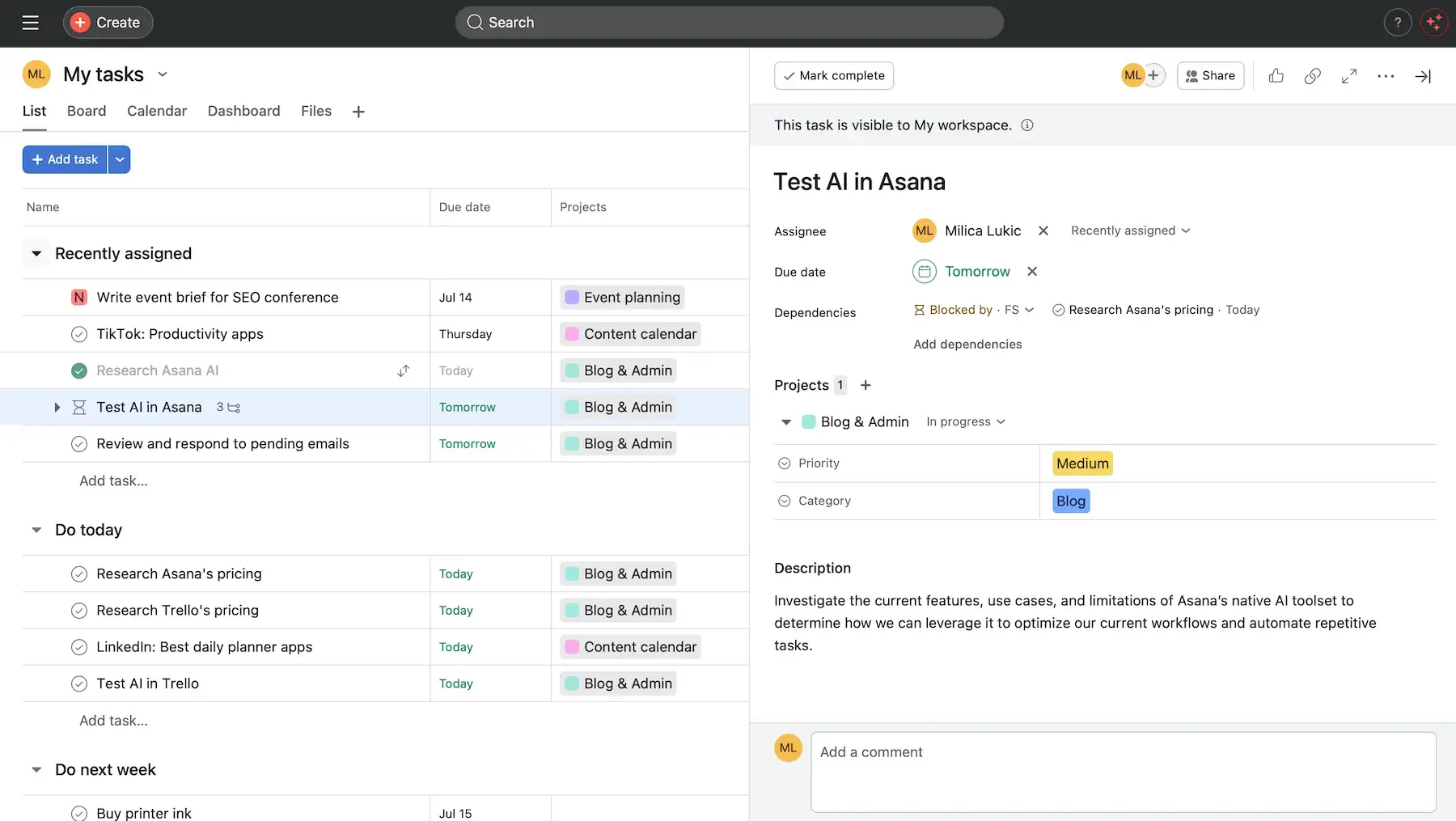The height and width of the screenshot is (821, 1456).
Task: Click blue Add task button
Action: point(65,159)
